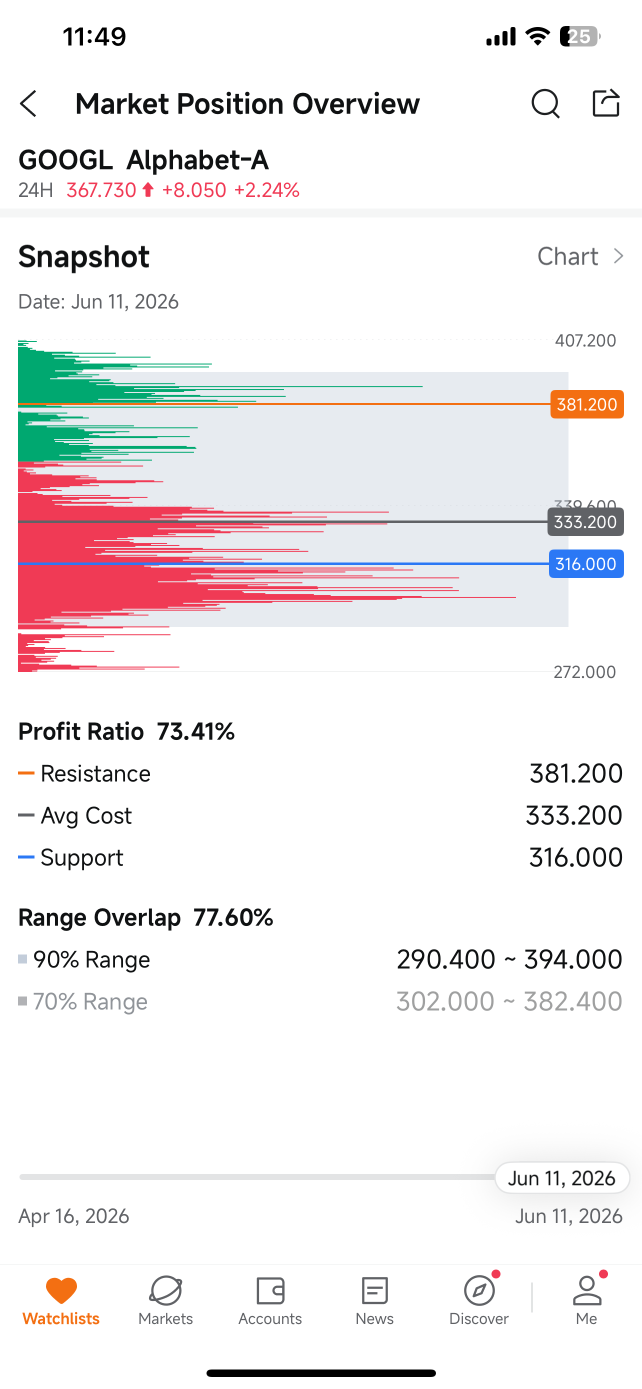
Task: Tap the Snapshot heading
Action: click(x=84, y=257)
